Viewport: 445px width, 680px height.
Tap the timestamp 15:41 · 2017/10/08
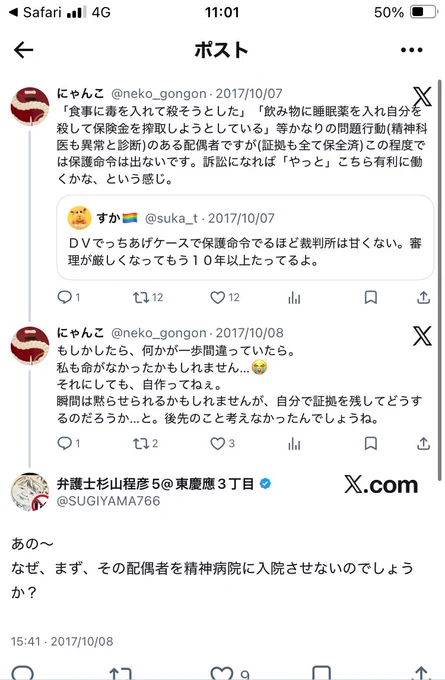coord(62,641)
